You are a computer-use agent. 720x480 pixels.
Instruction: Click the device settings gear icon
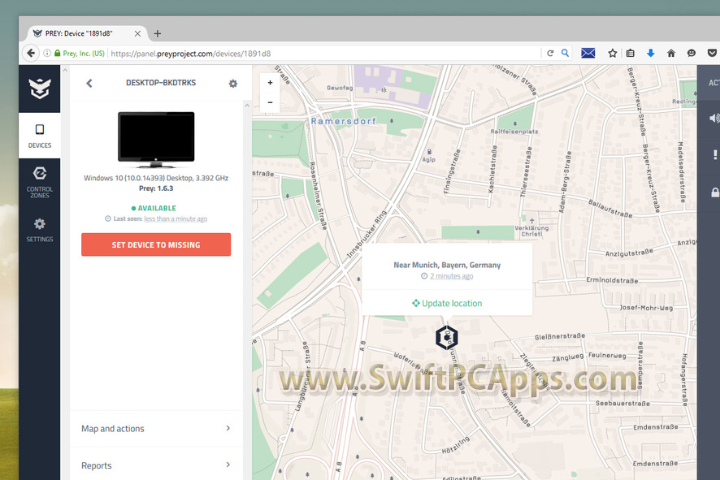[233, 84]
